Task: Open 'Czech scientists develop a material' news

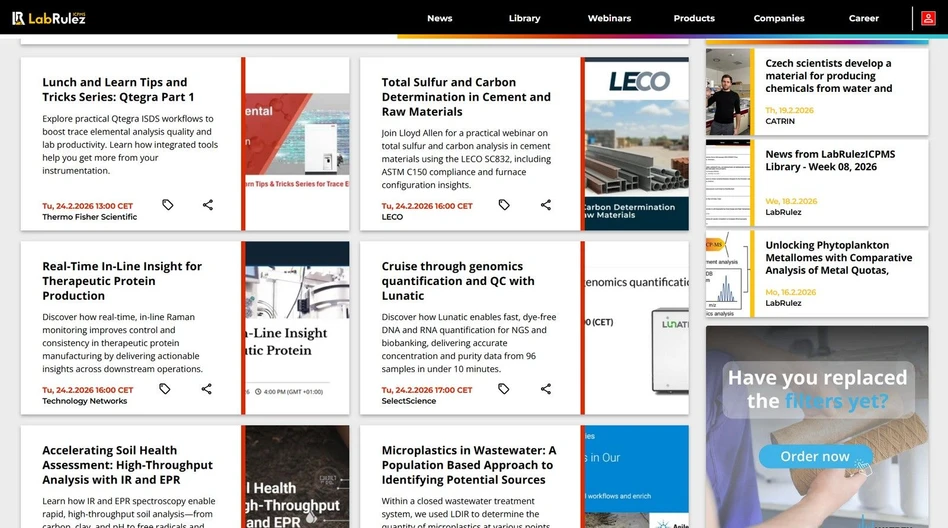Action: [828, 76]
